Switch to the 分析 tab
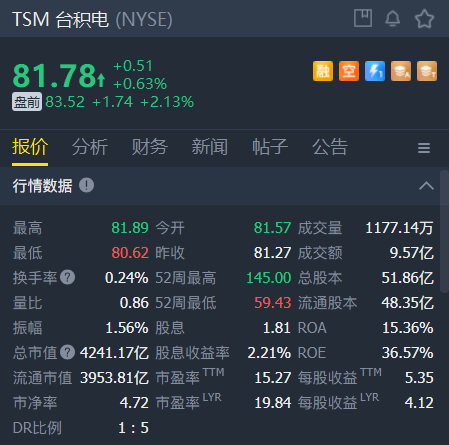Image resolution: width=449 pixels, height=445 pixels. coord(90,147)
